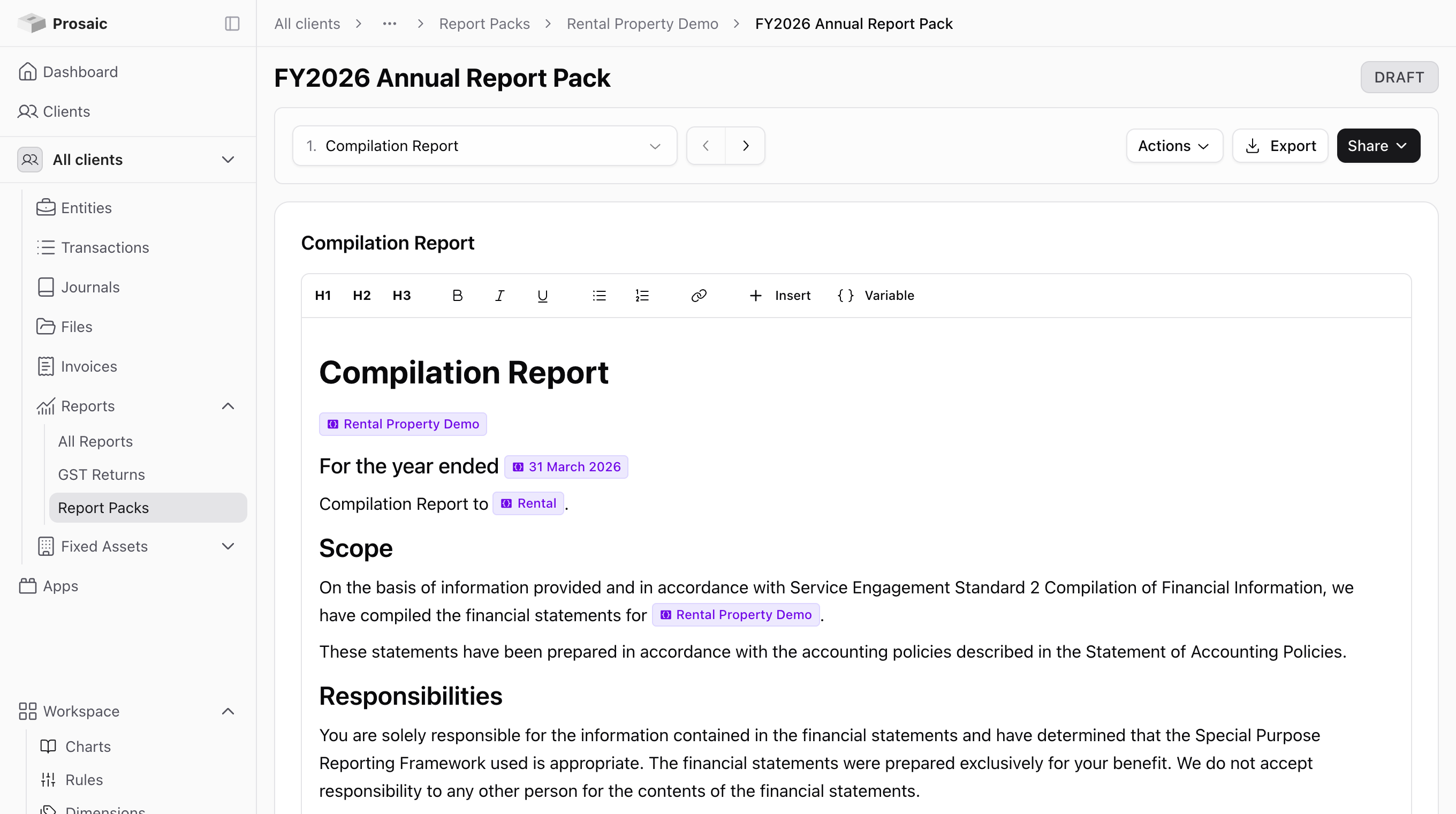Insert a Variable from the toolbar
The height and width of the screenshot is (814, 1456).
click(876, 296)
